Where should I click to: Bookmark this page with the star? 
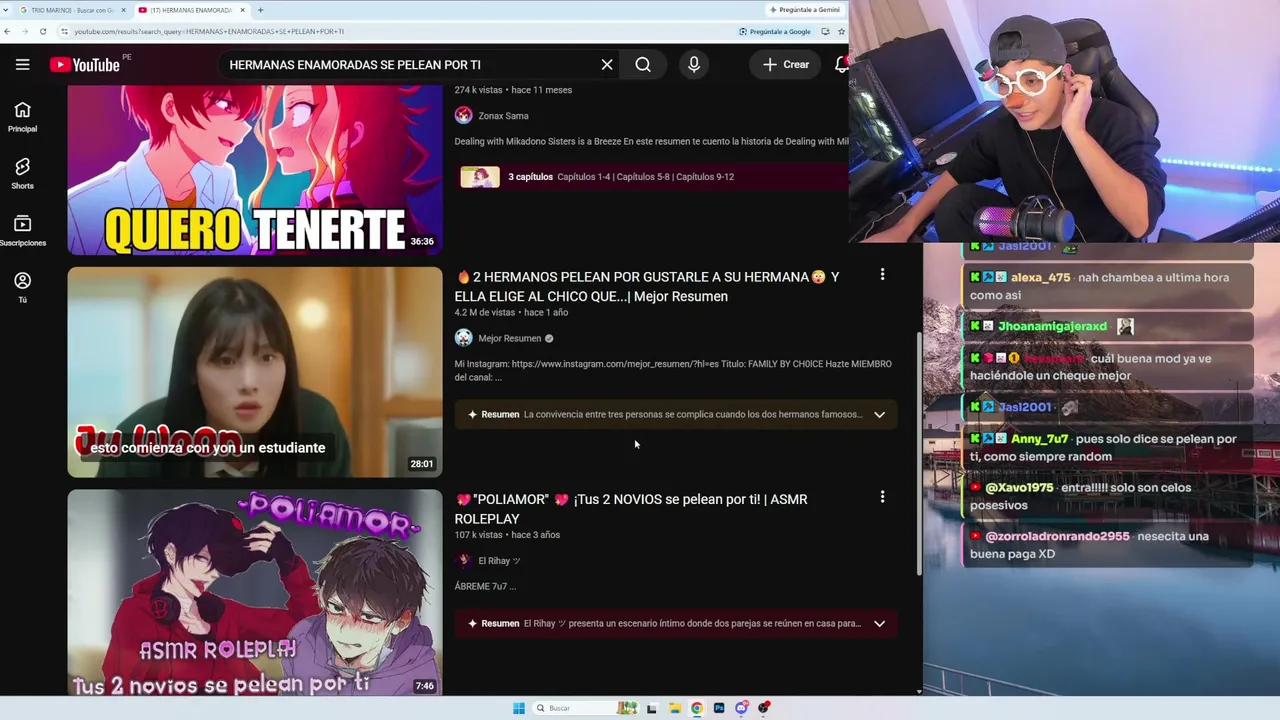(x=842, y=31)
